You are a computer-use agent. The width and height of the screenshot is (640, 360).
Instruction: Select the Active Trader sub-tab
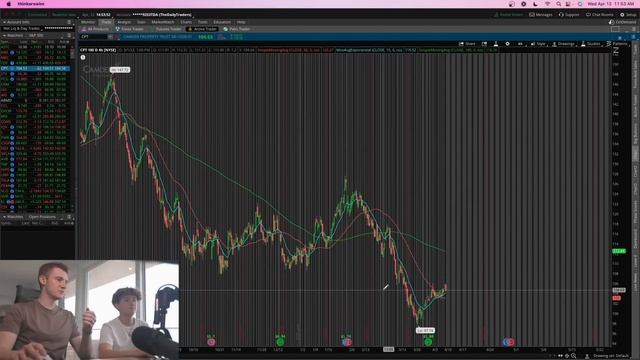point(202,29)
